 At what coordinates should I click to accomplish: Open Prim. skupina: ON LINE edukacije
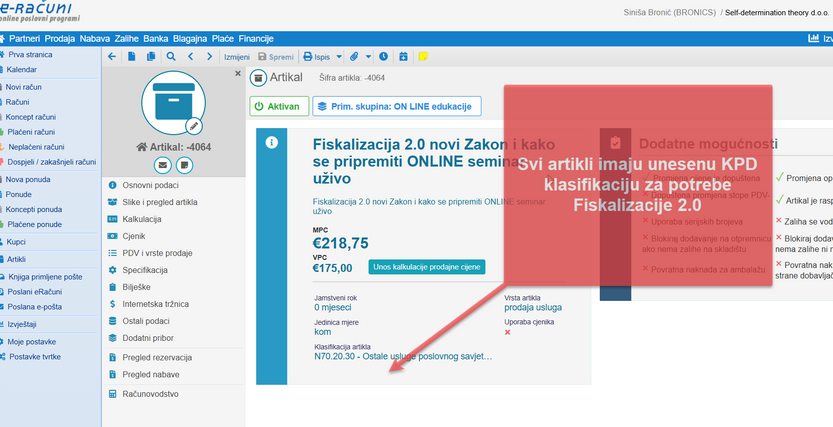click(397, 106)
